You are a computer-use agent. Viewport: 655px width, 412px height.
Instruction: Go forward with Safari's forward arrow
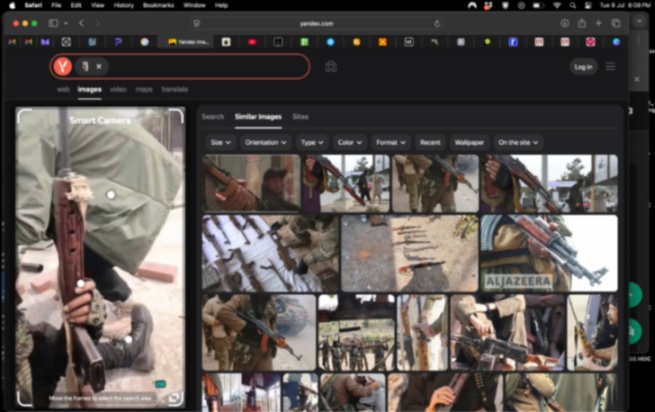pos(97,23)
